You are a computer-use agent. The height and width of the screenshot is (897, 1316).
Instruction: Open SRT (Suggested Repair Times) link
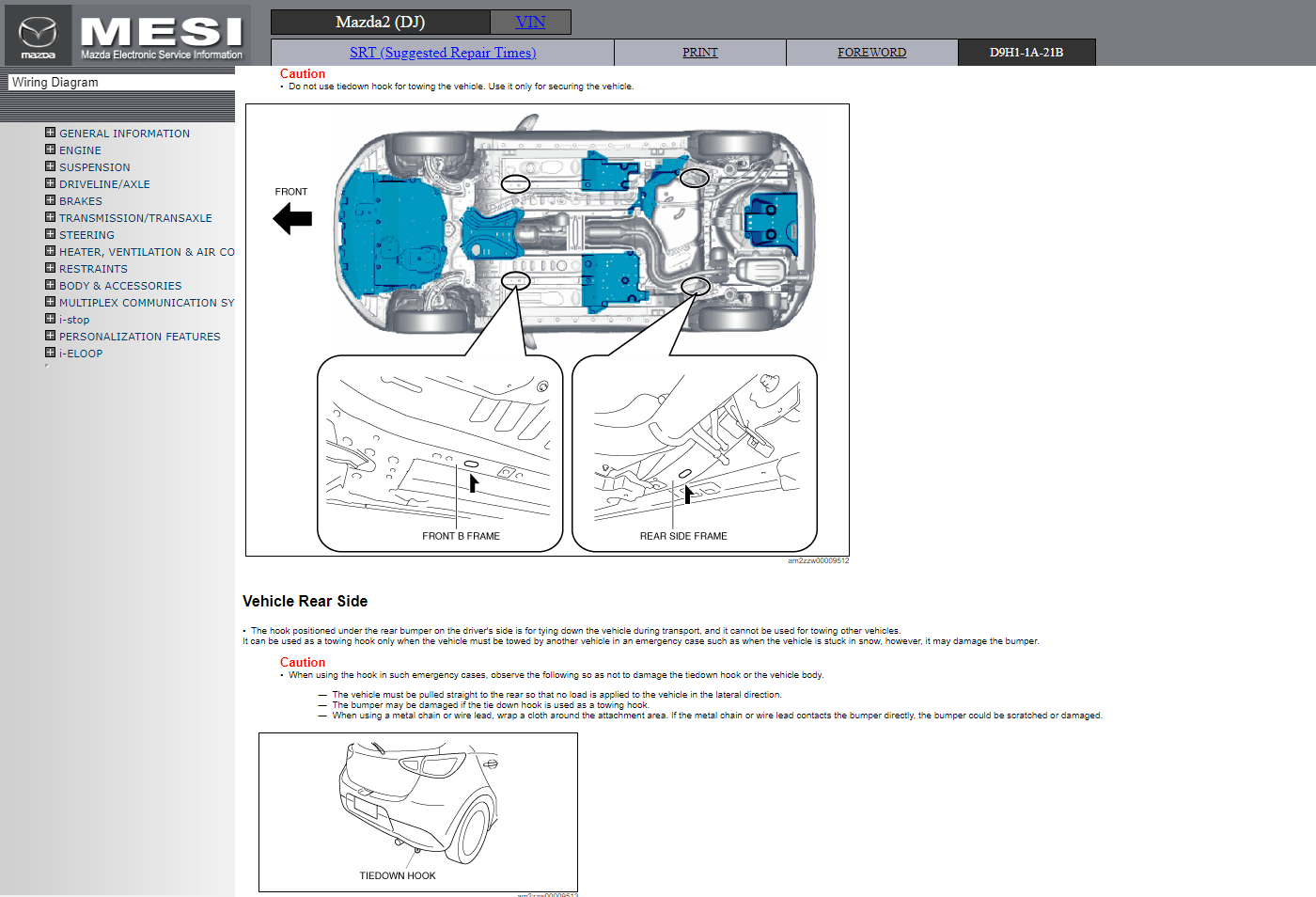pyautogui.click(x=443, y=53)
